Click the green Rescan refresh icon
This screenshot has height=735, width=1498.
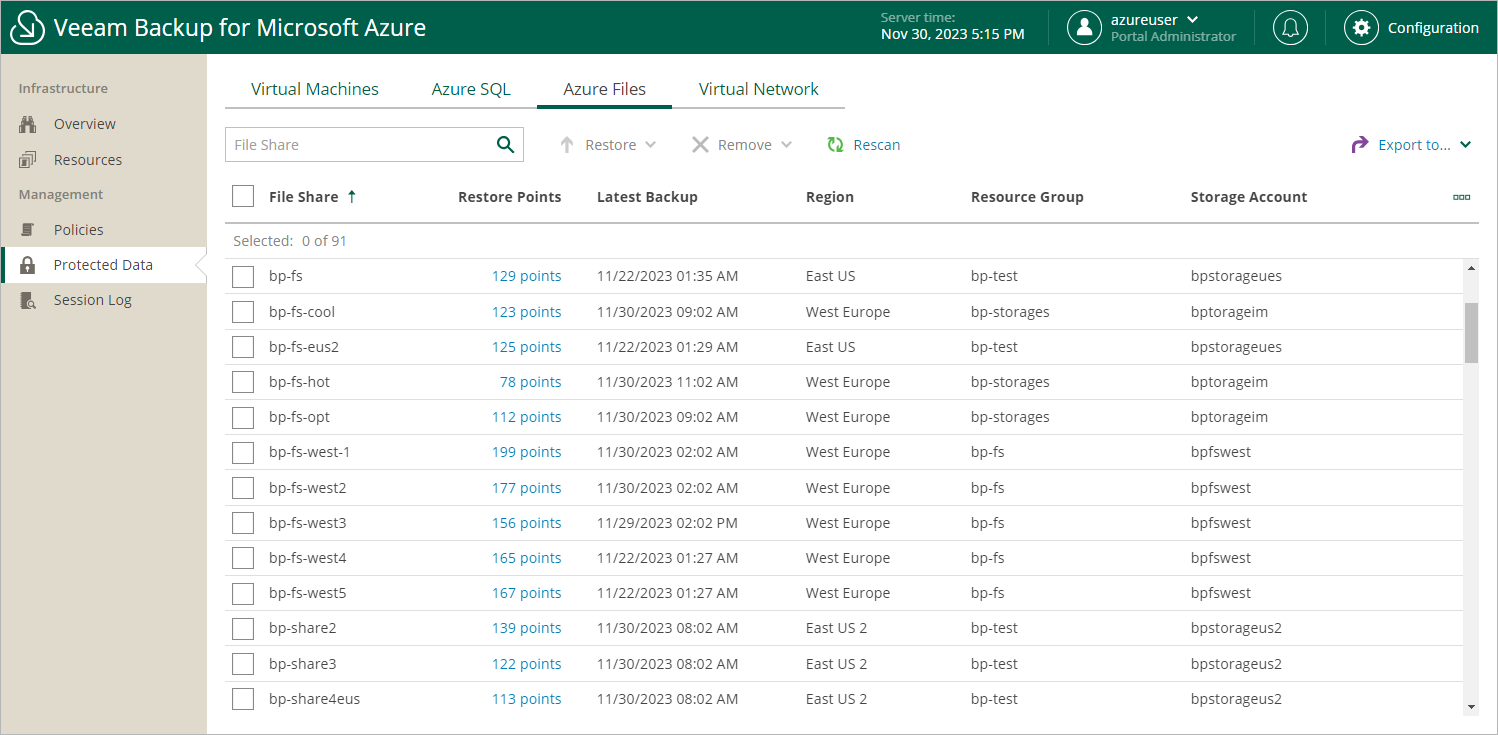[836, 145]
